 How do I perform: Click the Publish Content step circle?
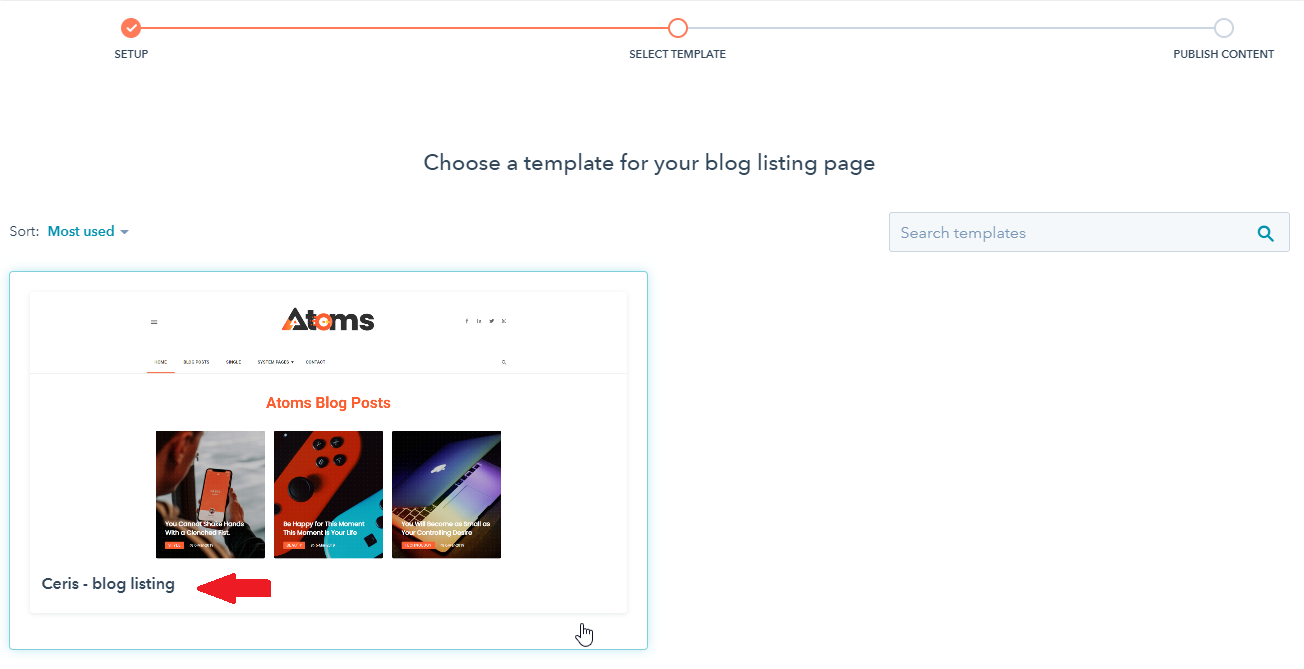click(x=1224, y=28)
